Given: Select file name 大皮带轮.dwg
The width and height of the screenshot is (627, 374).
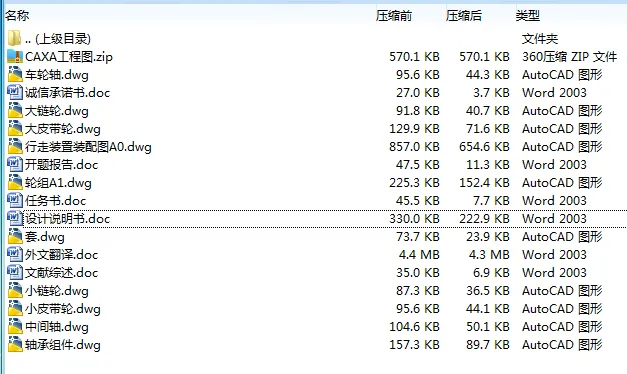Looking at the screenshot, I should coord(63,129).
